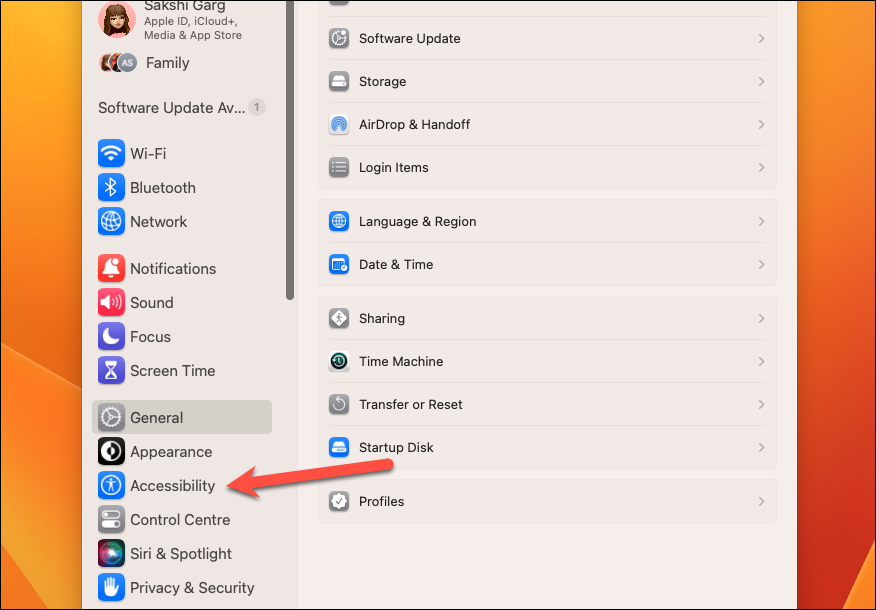The image size is (876, 610).
Task: Open Screen Time hourglass icon
Action: 111,370
